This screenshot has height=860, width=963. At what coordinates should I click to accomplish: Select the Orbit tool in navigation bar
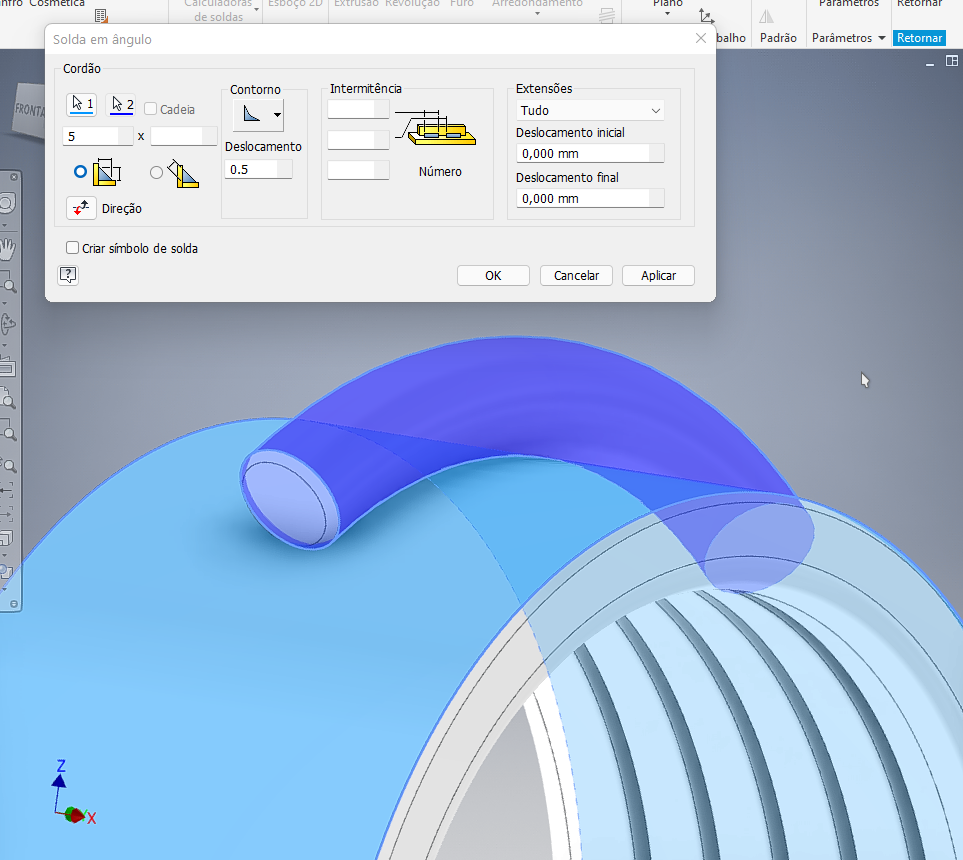(8, 324)
